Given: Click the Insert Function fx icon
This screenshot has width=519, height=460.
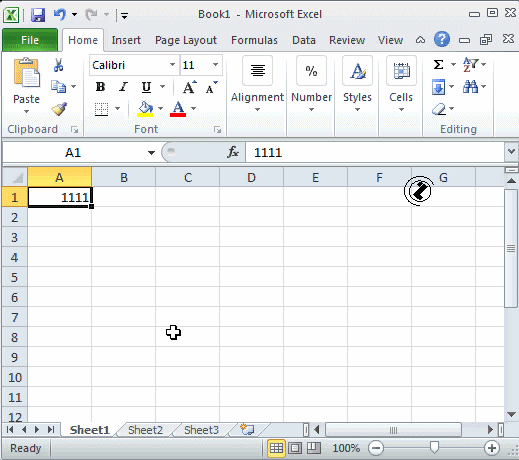Looking at the screenshot, I should [x=233, y=152].
